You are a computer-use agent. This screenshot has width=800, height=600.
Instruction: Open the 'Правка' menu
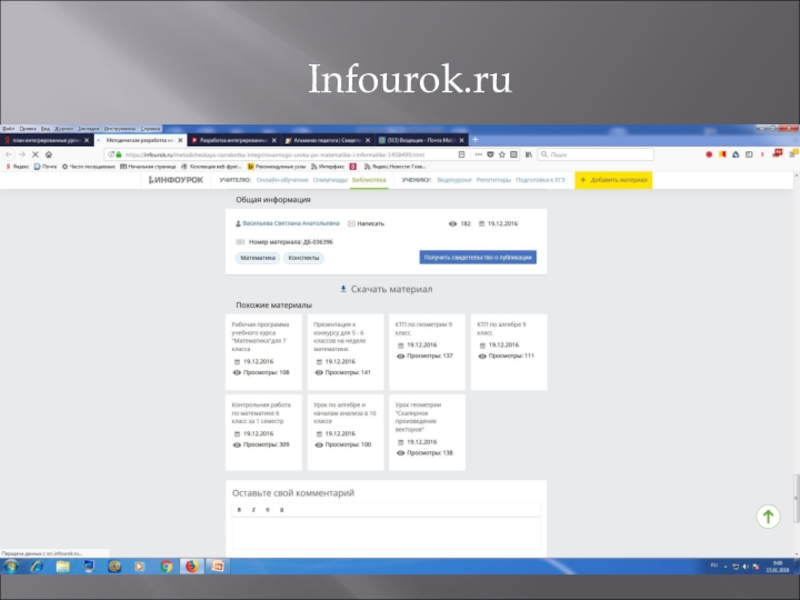pyautogui.click(x=28, y=129)
